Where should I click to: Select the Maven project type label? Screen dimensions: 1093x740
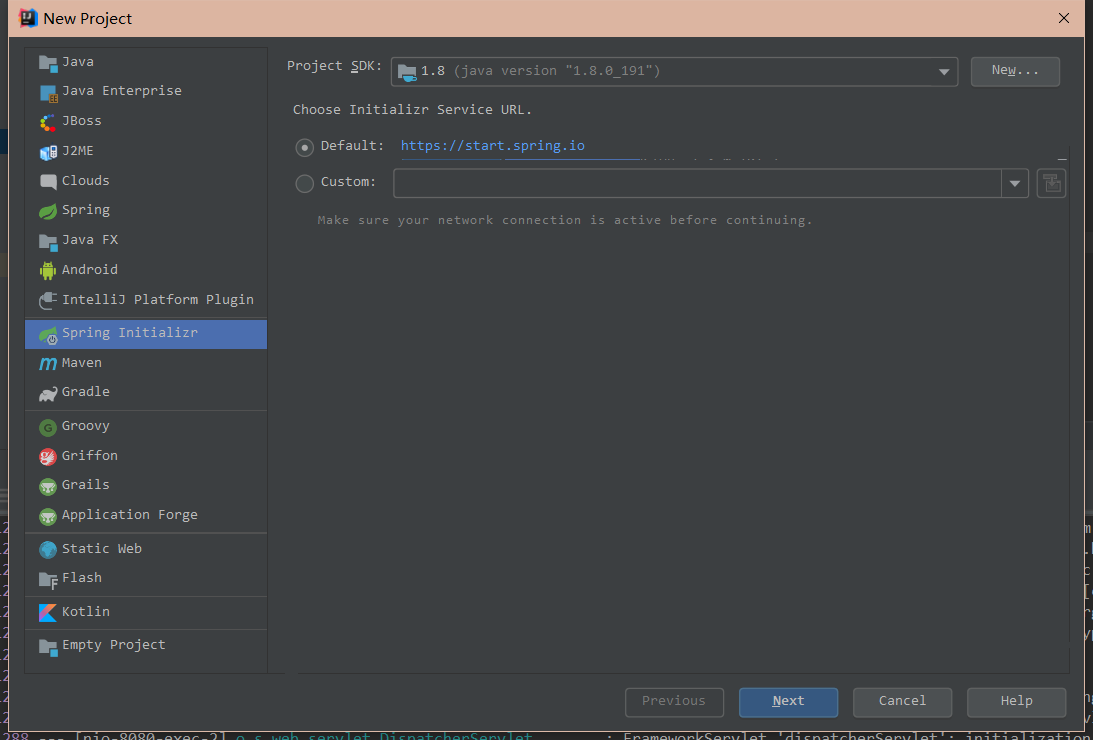[82, 362]
